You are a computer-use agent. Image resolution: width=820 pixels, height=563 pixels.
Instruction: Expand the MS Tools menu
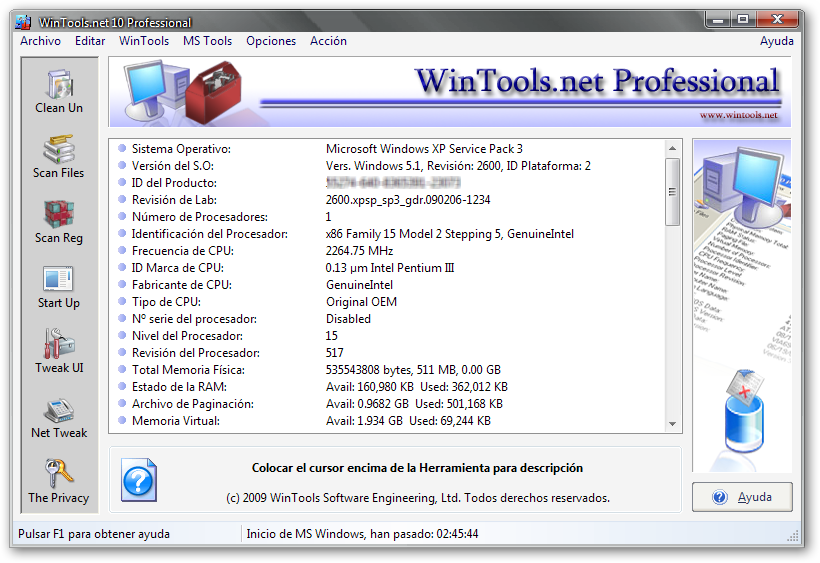(207, 41)
